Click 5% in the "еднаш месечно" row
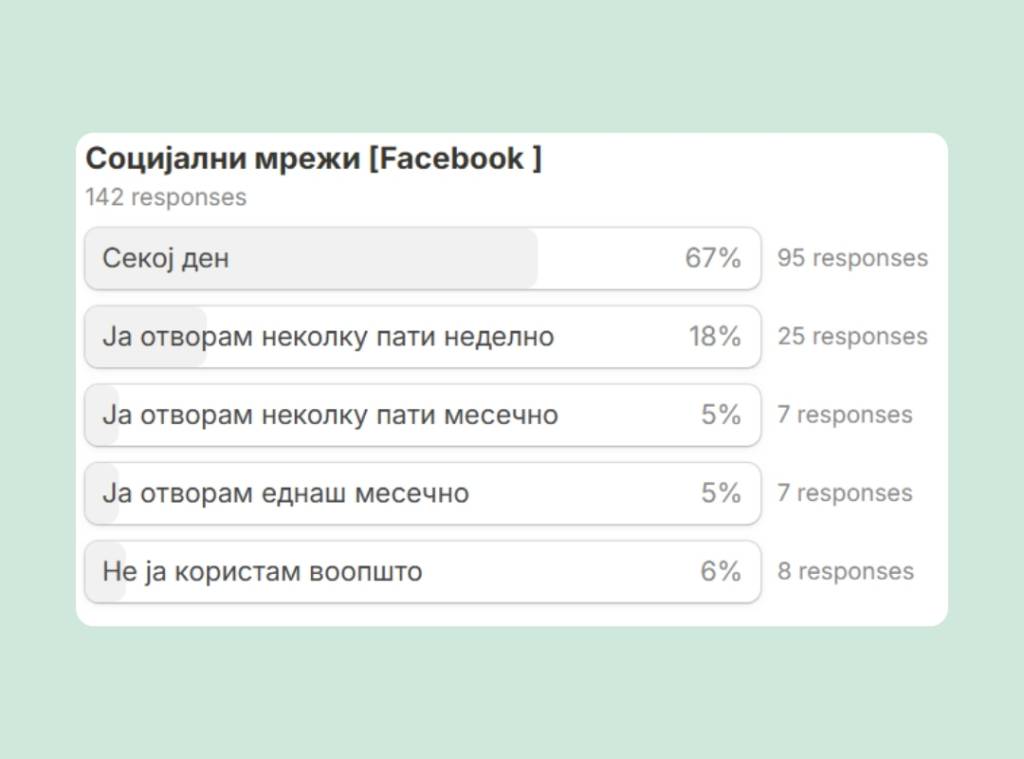This screenshot has width=1024, height=759. 720,493
